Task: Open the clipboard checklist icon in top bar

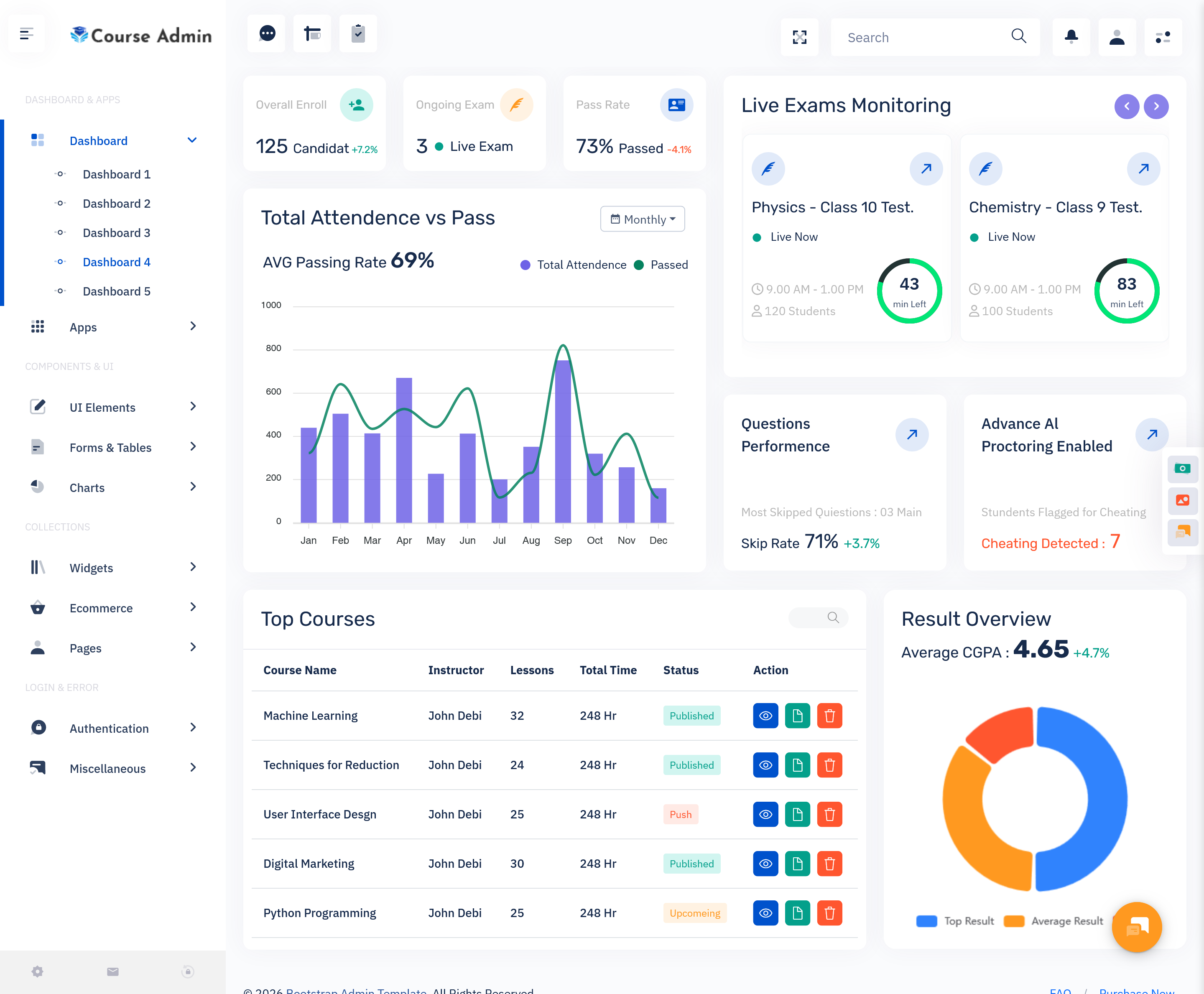Action: point(358,34)
